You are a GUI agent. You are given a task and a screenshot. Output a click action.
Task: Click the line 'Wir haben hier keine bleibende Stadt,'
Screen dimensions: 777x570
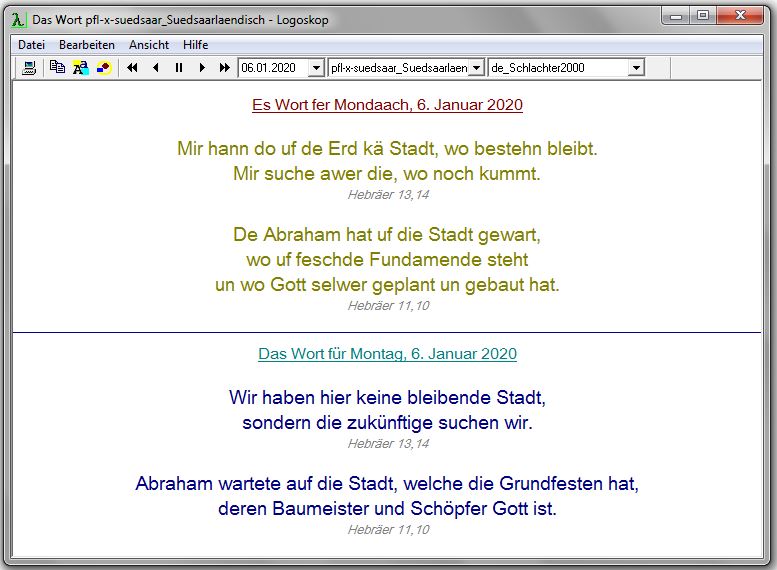[x=387, y=398]
